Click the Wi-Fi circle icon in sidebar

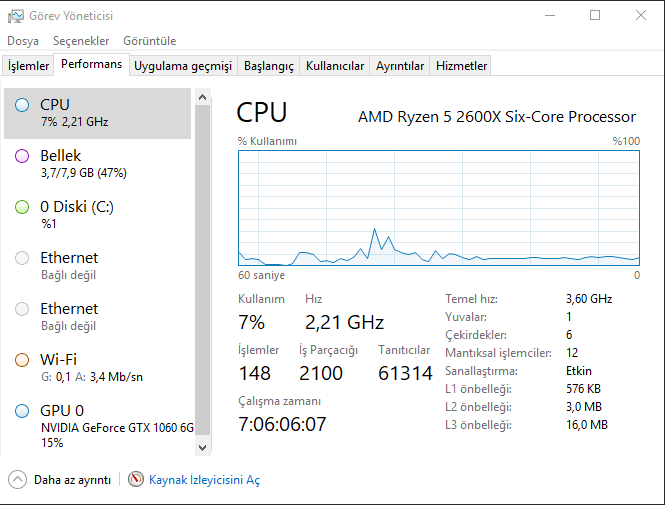point(22,360)
